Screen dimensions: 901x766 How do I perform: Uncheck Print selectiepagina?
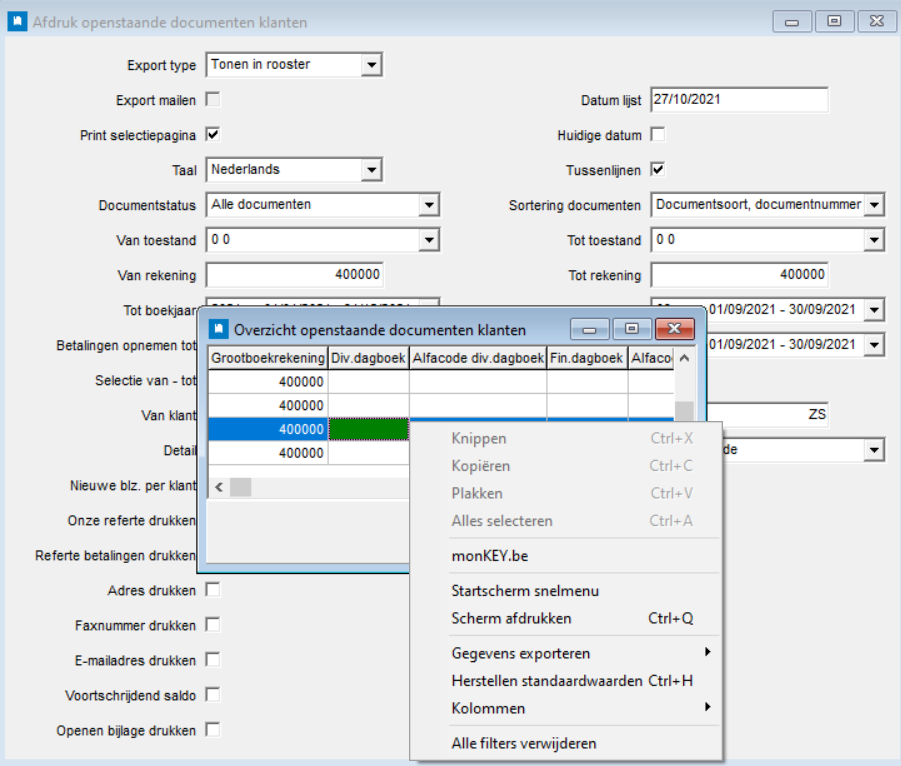pyautogui.click(x=213, y=134)
